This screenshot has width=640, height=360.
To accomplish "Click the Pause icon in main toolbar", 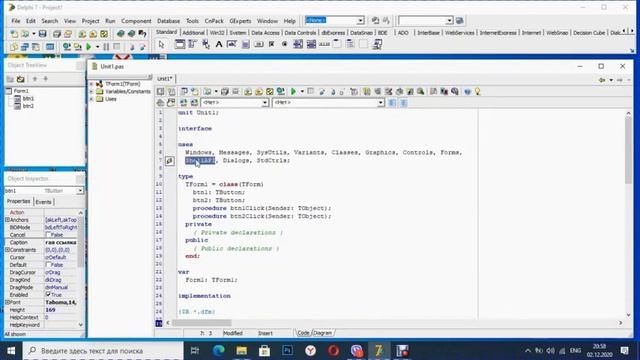I will pyautogui.click(x=106, y=47).
